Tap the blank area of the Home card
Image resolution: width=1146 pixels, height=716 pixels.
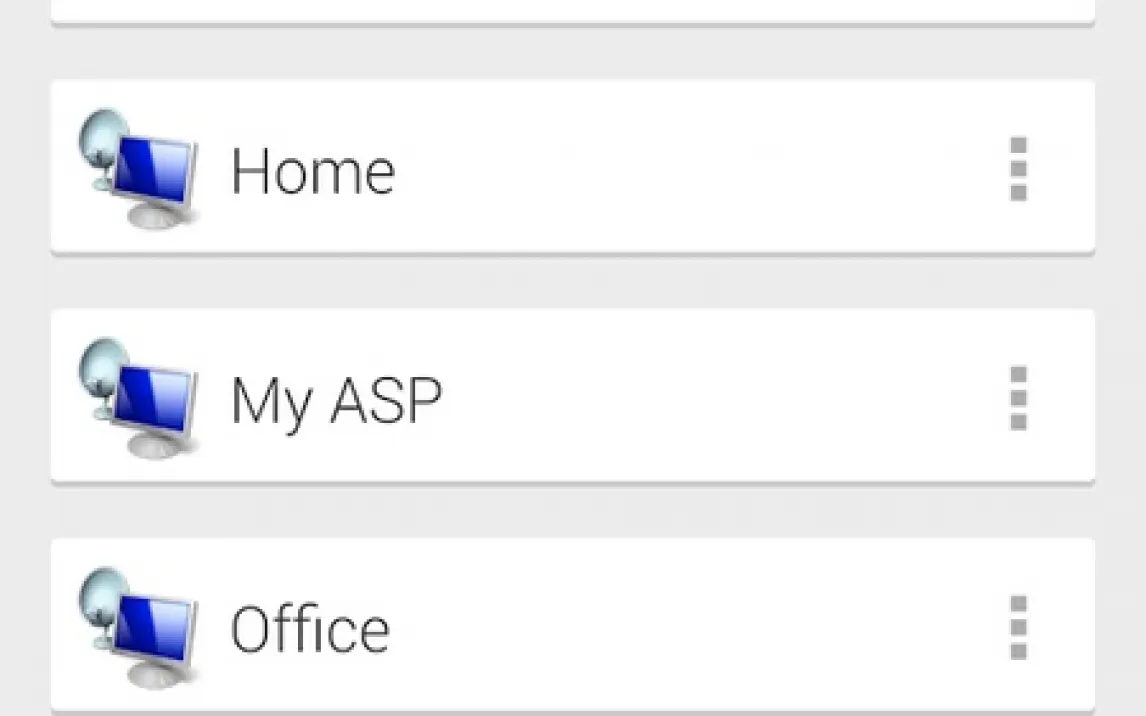pyautogui.click(x=694, y=168)
